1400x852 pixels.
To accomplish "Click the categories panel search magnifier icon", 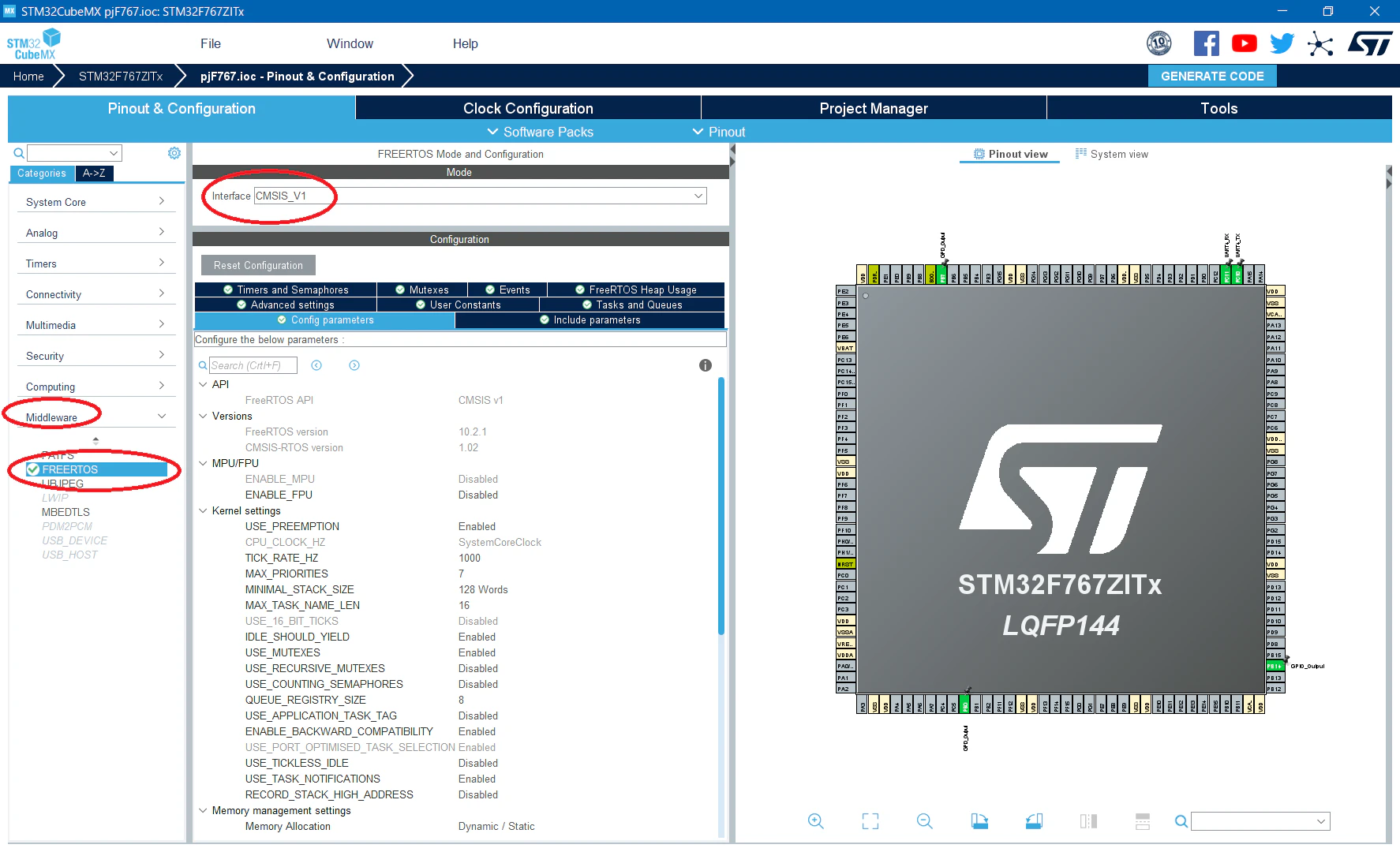I will tap(19, 153).
